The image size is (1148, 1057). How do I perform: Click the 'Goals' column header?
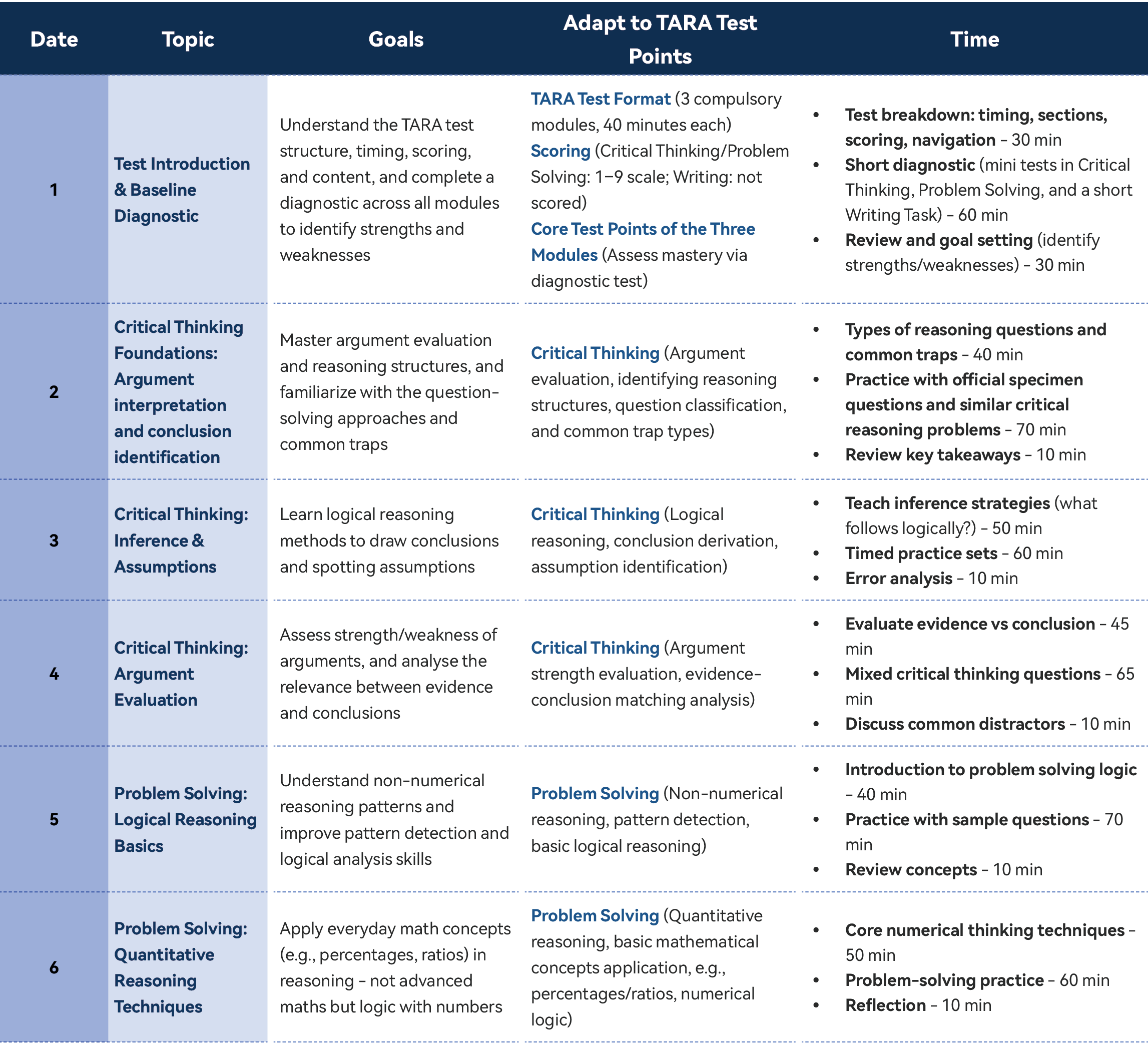396,40
